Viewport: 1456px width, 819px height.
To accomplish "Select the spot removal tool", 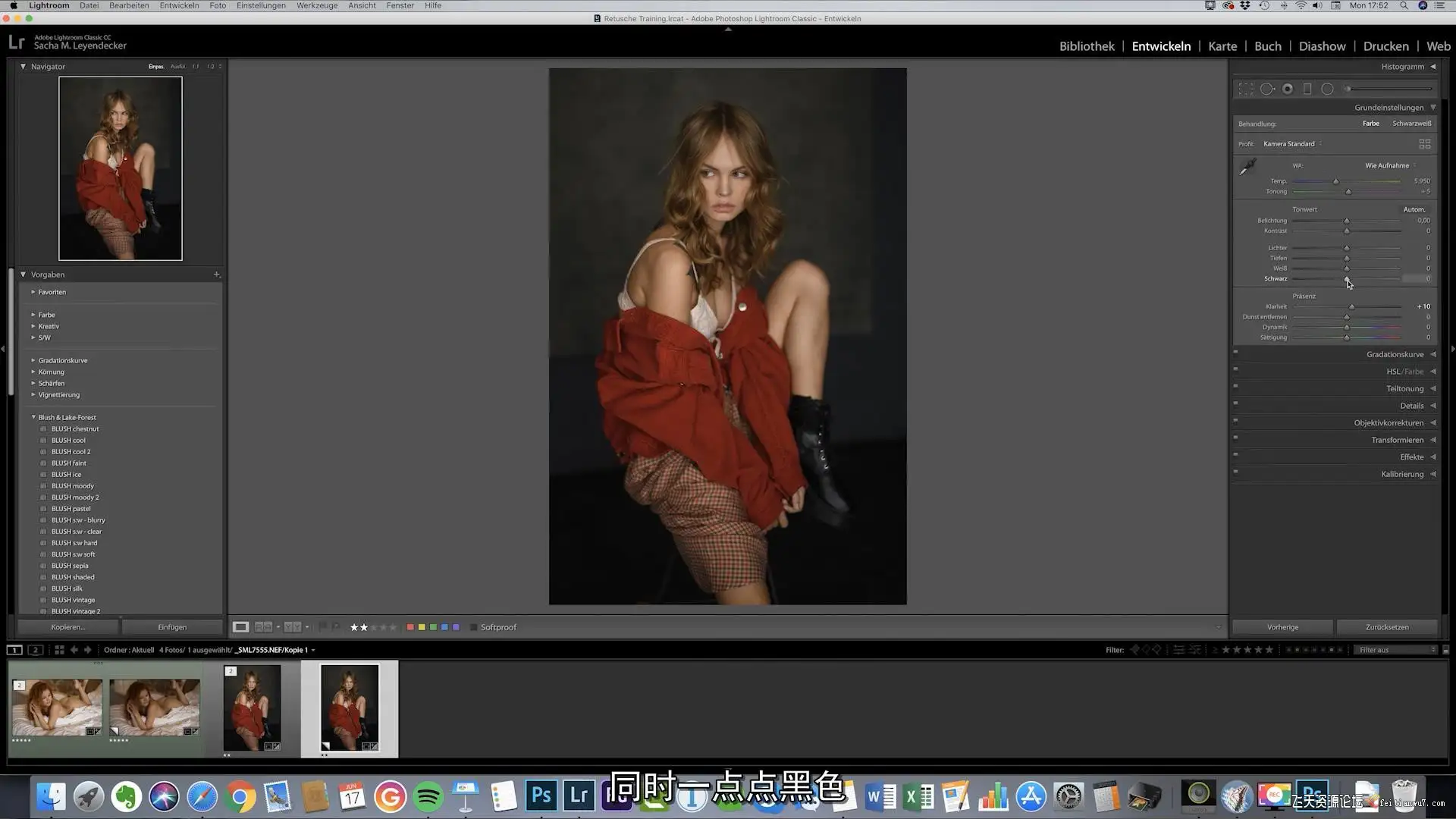I will tap(1266, 89).
